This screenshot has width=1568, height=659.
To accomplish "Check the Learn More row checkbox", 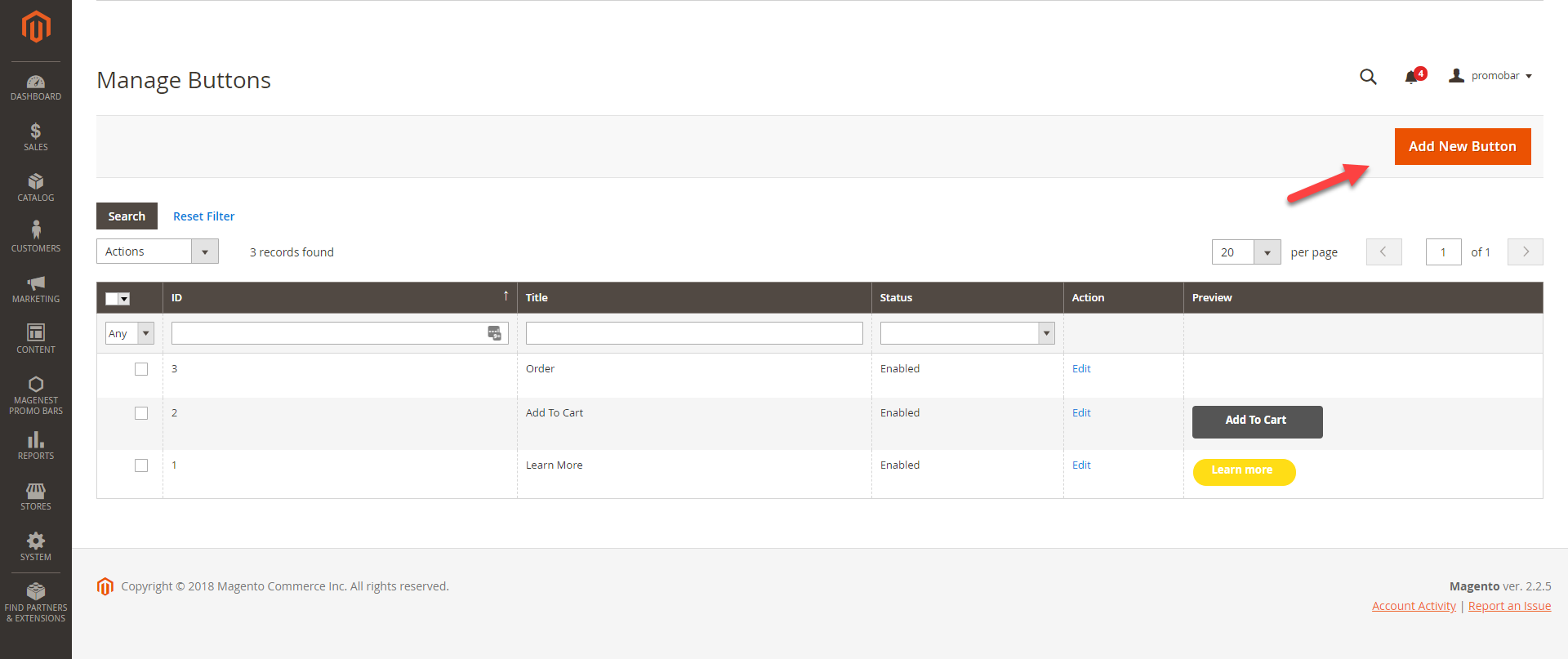I will tap(141, 465).
